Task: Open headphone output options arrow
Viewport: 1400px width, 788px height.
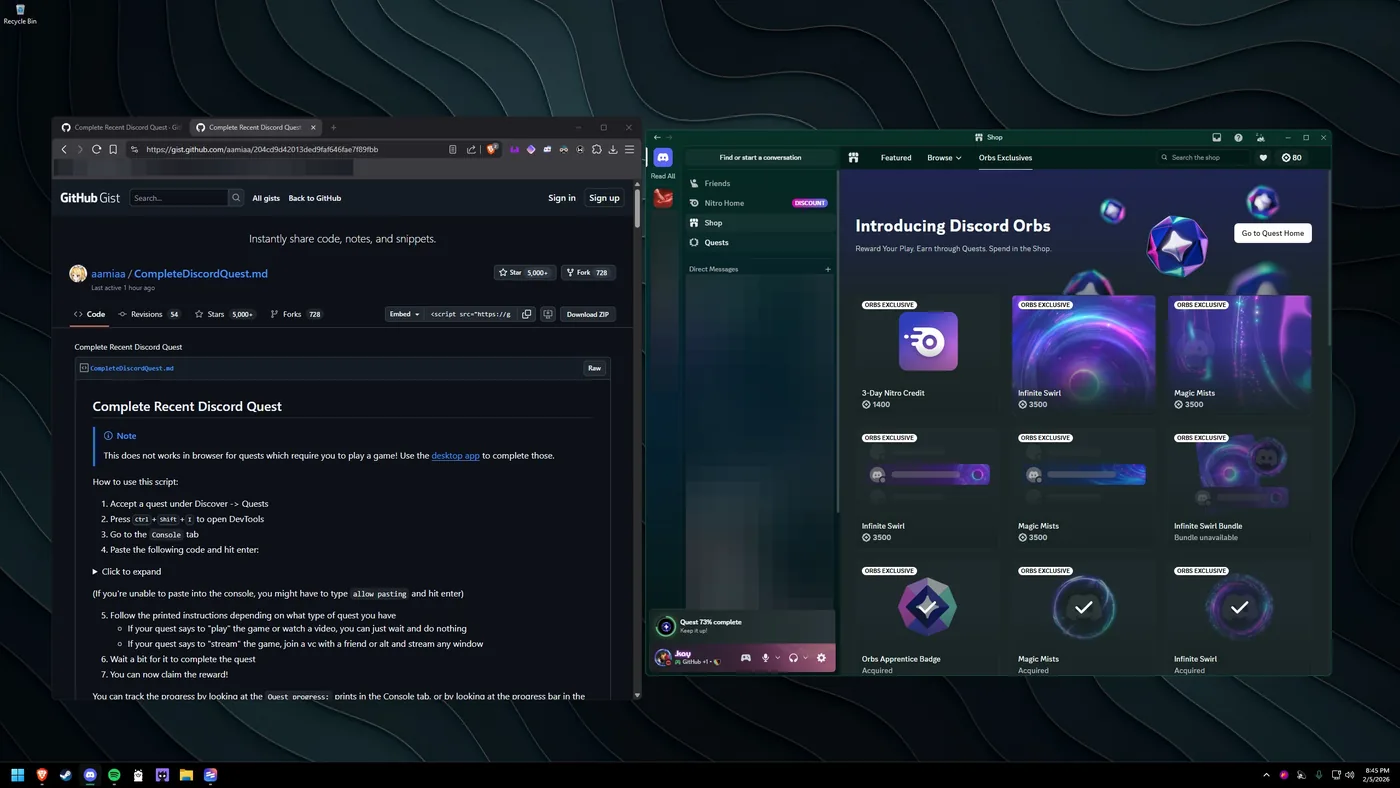Action: (805, 658)
